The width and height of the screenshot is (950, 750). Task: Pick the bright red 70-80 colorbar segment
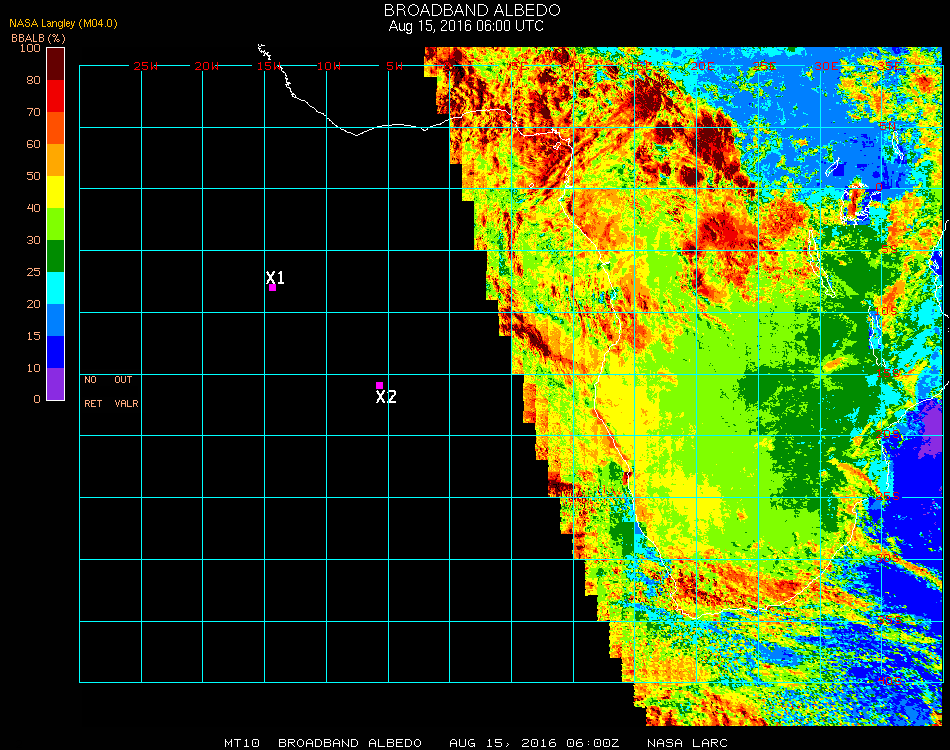tap(55, 95)
